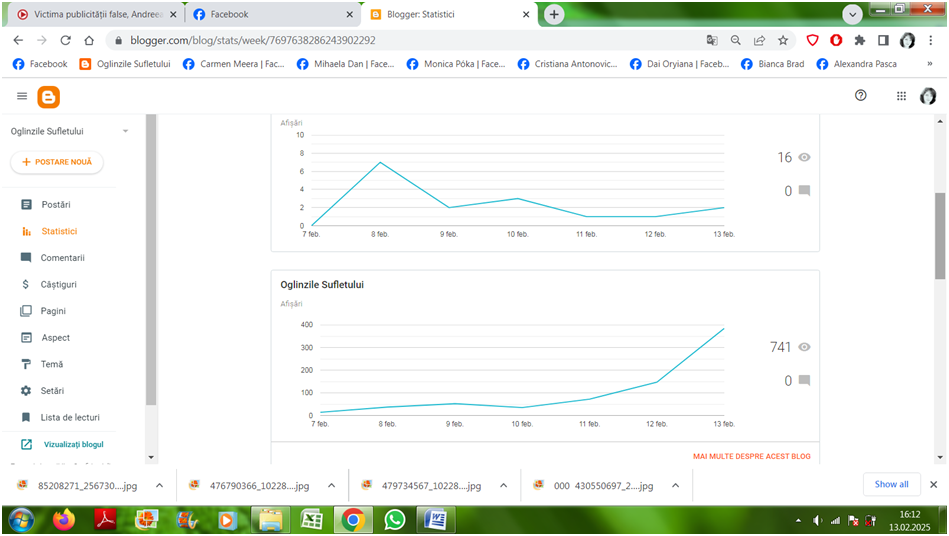
Task: Open the Alexandra Pasca bookmark
Action: tap(857, 64)
